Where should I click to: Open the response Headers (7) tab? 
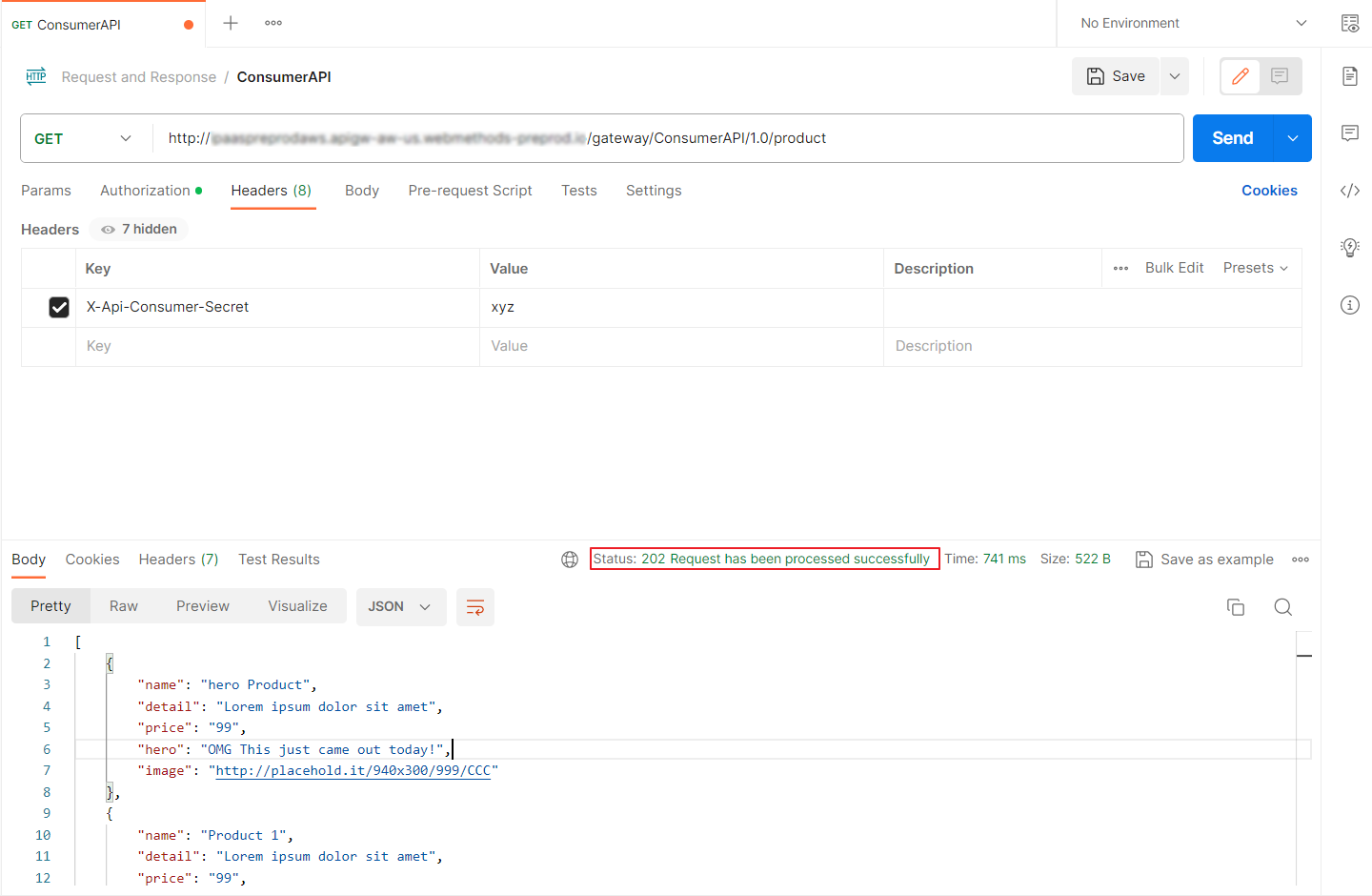point(178,560)
